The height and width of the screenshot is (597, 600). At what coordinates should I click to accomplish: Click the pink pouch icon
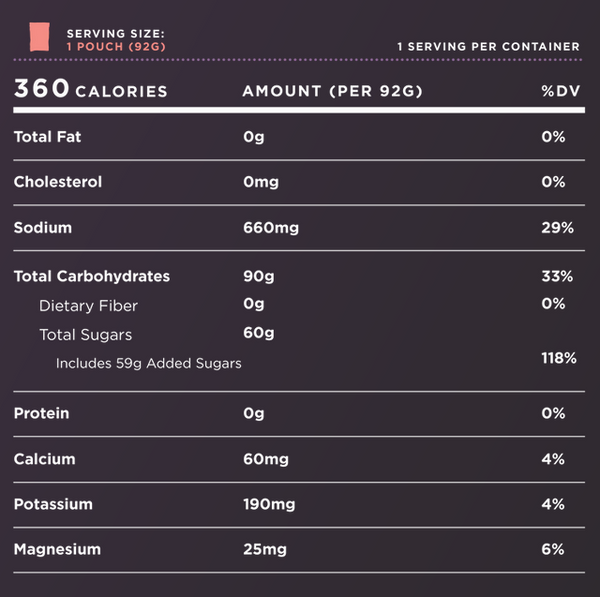coord(40,37)
